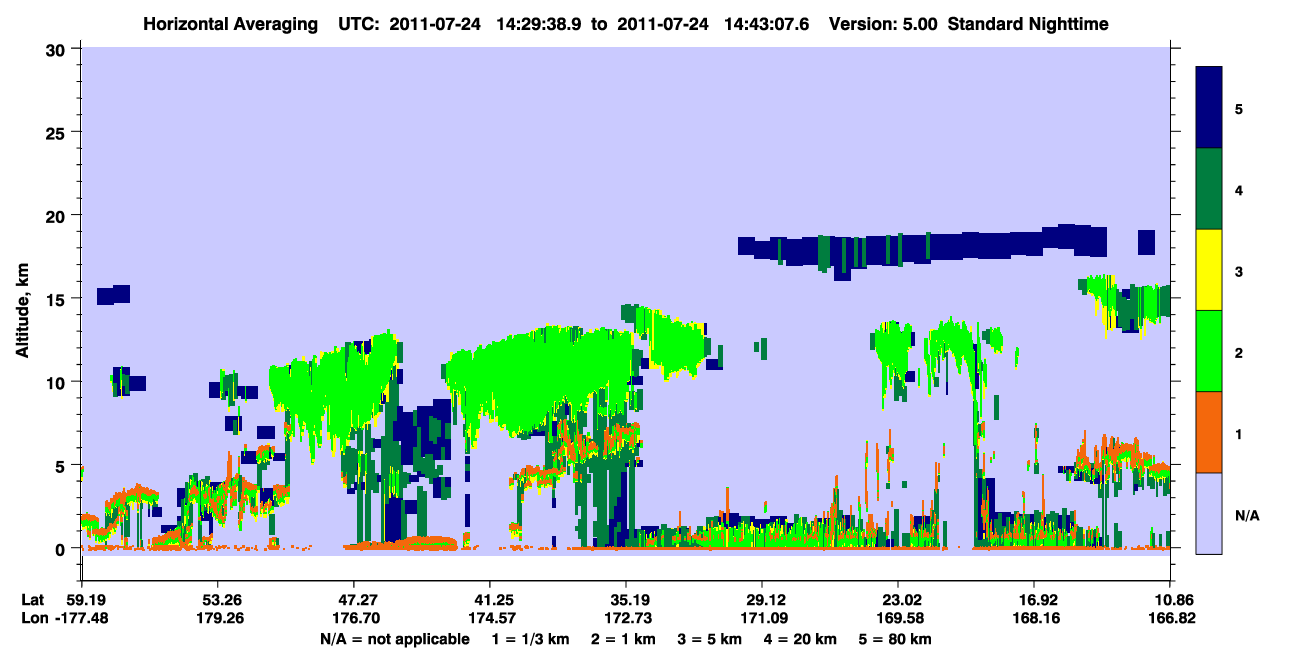
Task: Click legend text '5 = 80 km'
Action: pos(897,639)
